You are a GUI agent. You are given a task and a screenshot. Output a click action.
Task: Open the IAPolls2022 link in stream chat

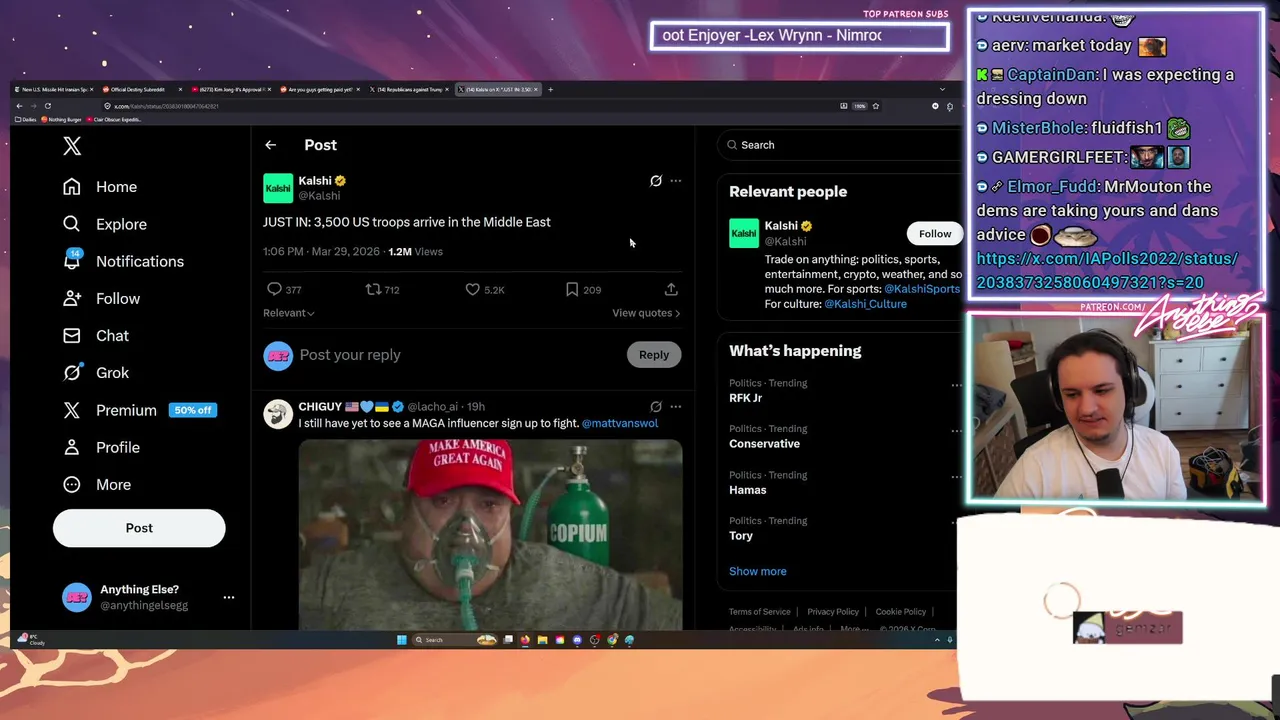(x=1107, y=270)
